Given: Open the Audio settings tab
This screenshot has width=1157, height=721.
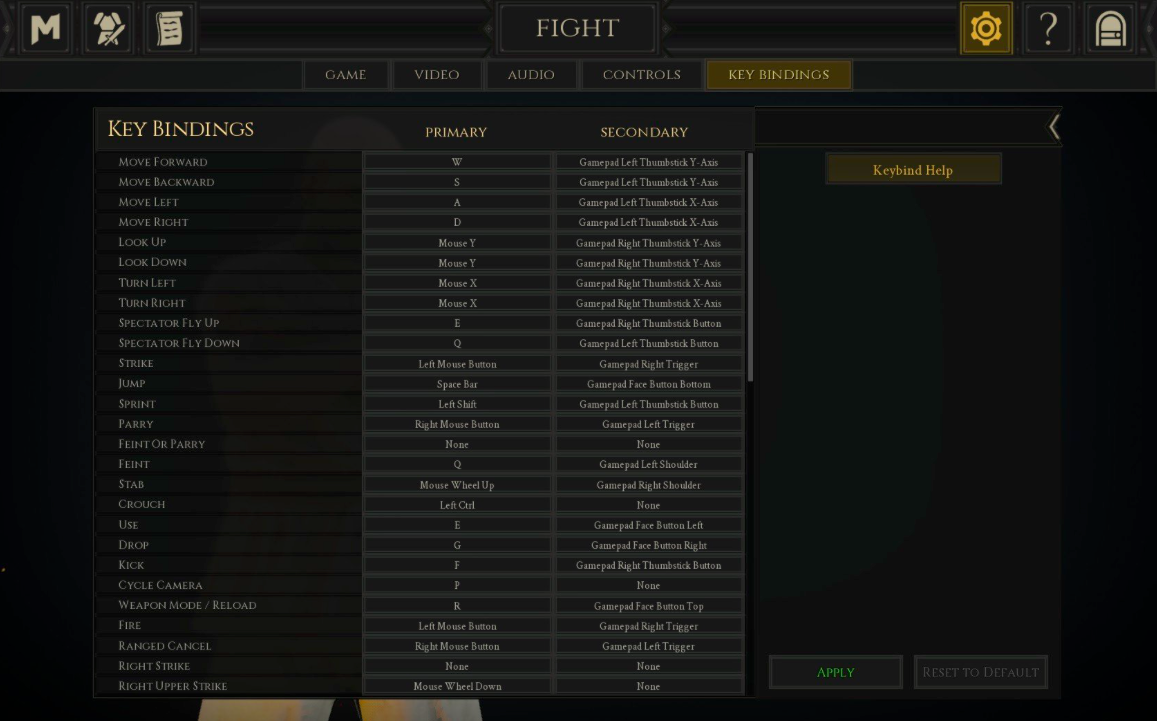Looking at the screenshot, I should (531, 75).
